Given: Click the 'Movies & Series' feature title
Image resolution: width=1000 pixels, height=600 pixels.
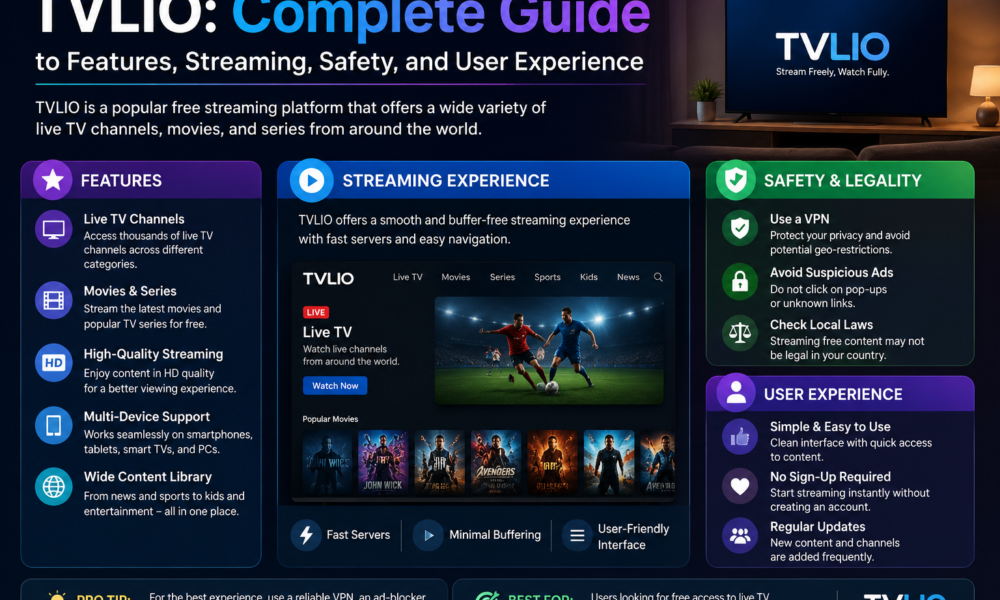Looking at the screenshot, I should click(130, 291).
